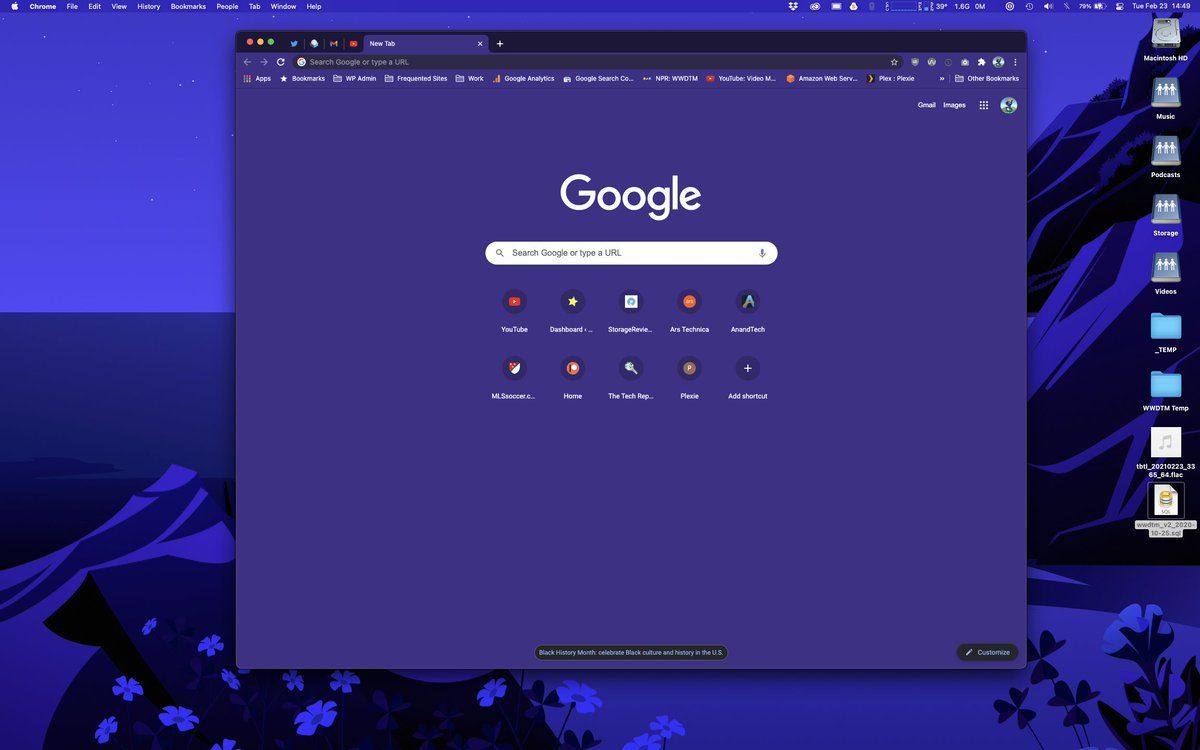Open the People menu

click(x=227, y=6)
